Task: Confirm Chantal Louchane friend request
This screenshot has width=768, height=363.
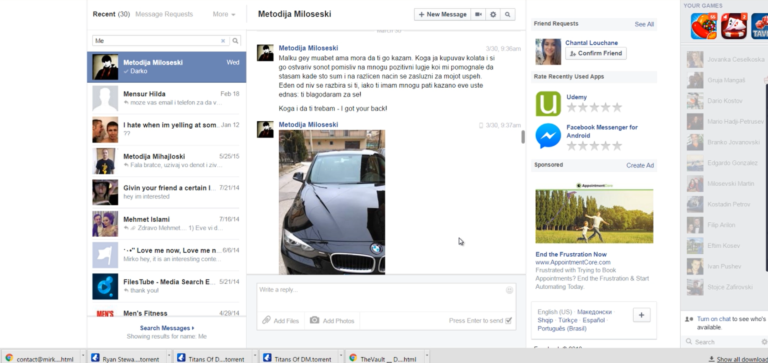Action: coord(596,53)
